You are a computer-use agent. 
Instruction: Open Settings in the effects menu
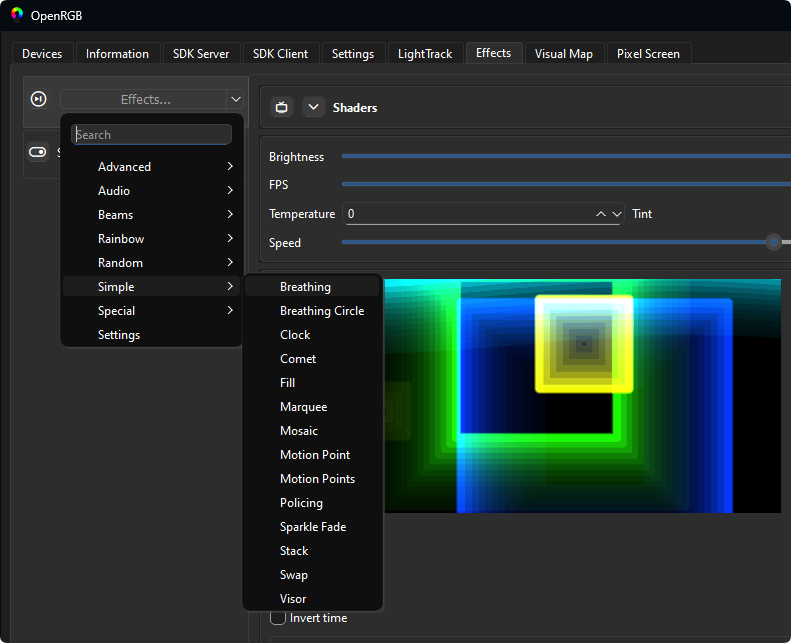pos(152,335)
